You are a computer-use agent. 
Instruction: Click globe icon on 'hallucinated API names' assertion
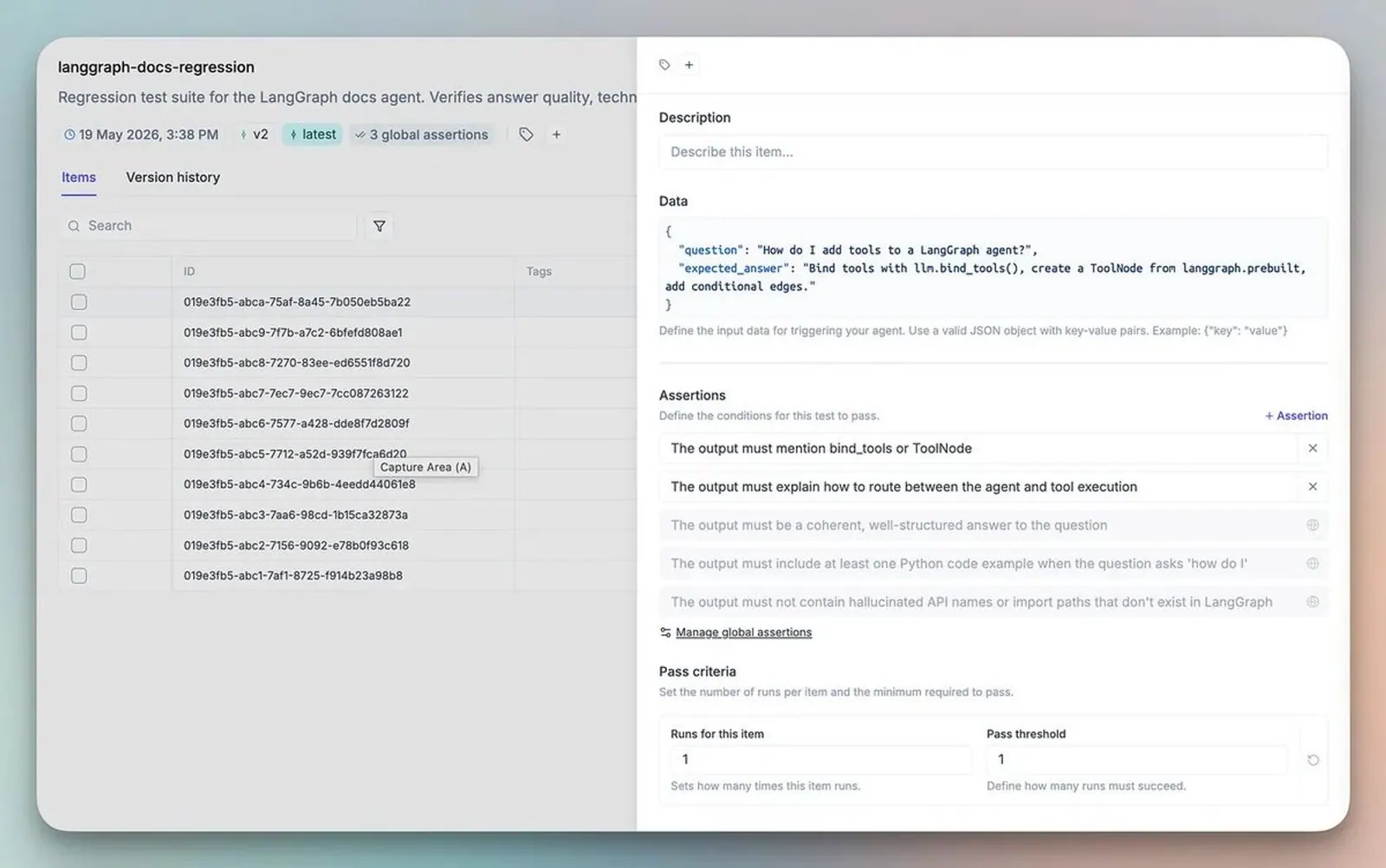pos(1312,602)
